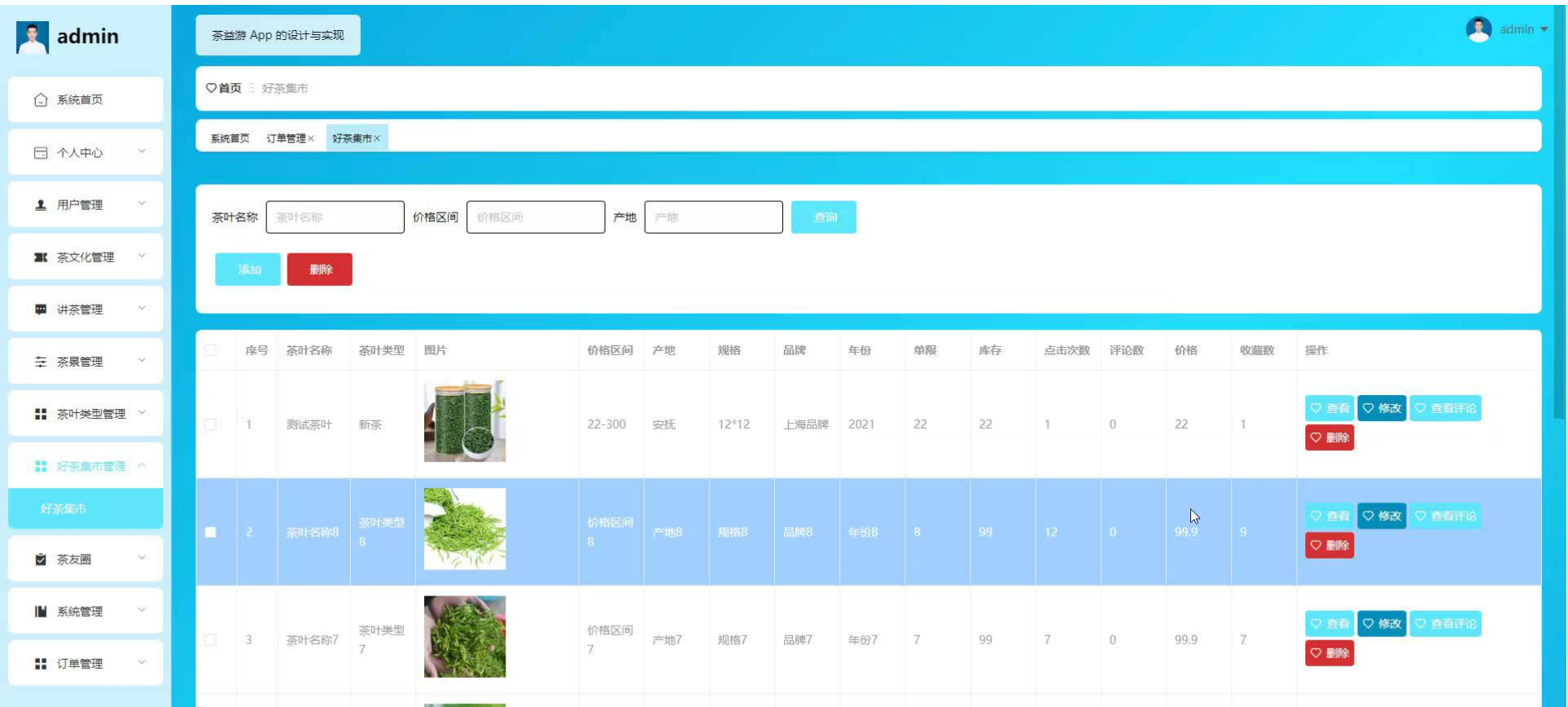Click 修改 for the 茶叶名称7 row
Viewport: 1568px width, 707px height.
point(1382,623)
